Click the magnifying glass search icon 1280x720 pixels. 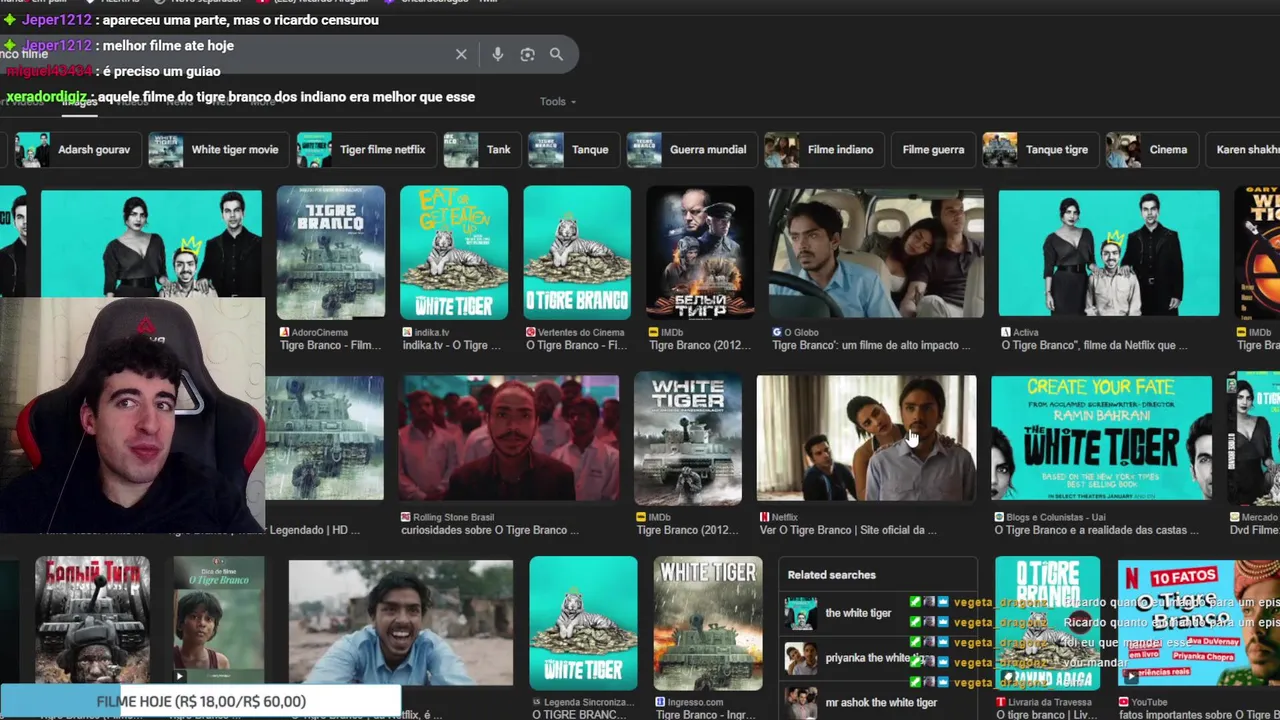[556, 54]
